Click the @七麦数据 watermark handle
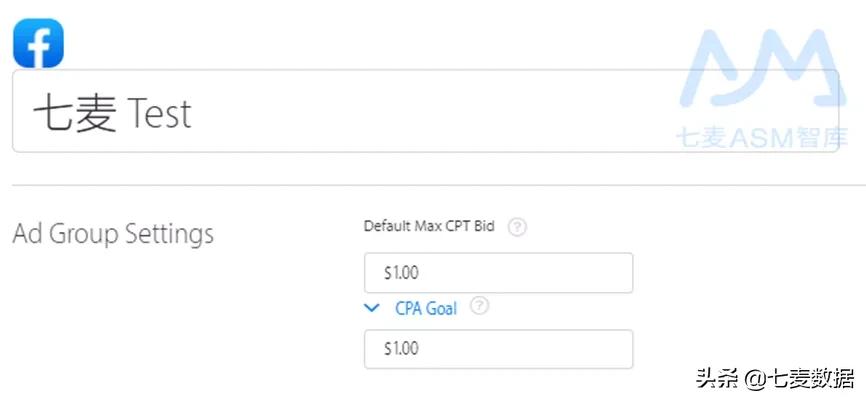866x401 pixels. [x=800, y=378]
